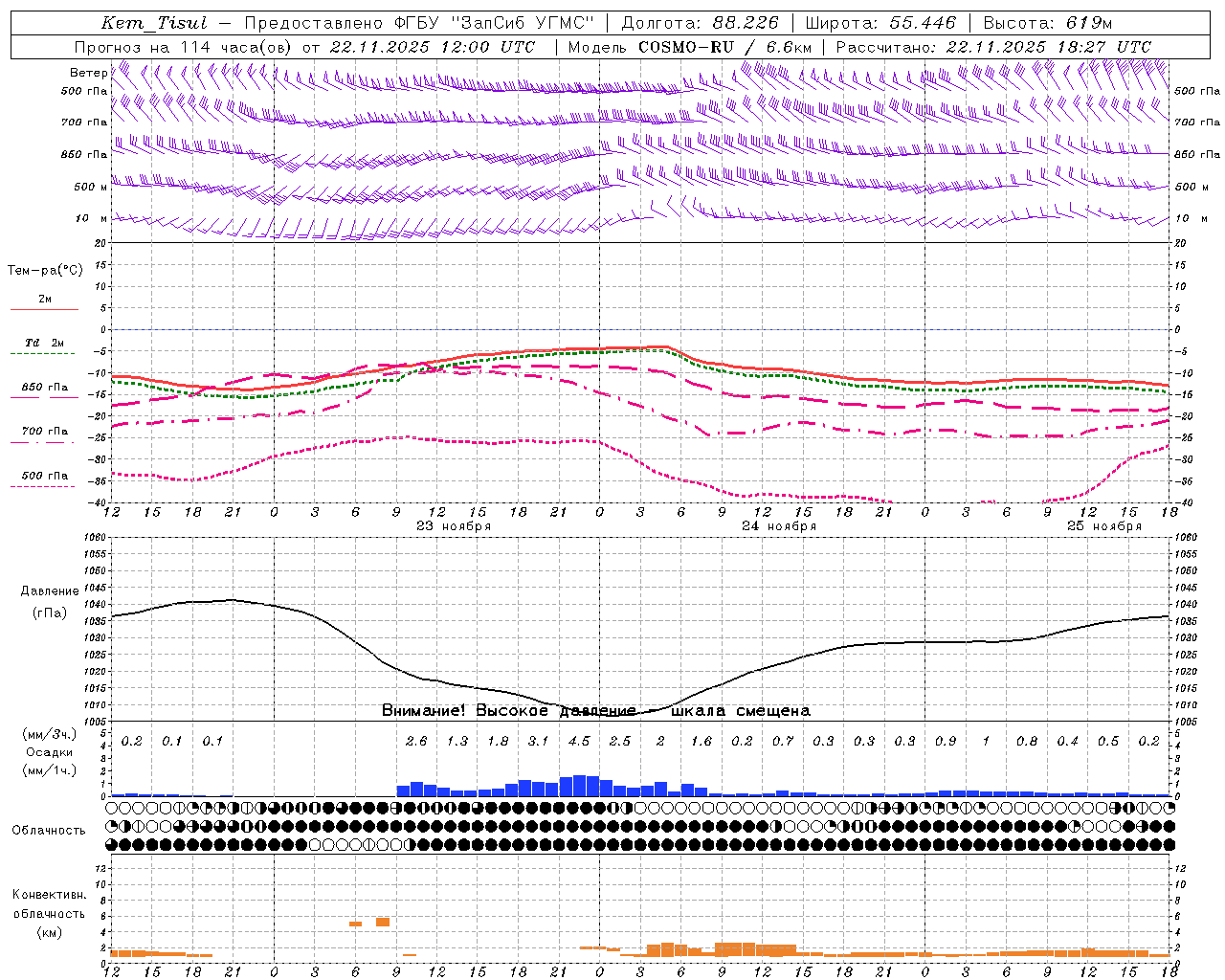Click the '500 гПа' entry in temperature legend
1225x980 pixels.
(45, 476)
